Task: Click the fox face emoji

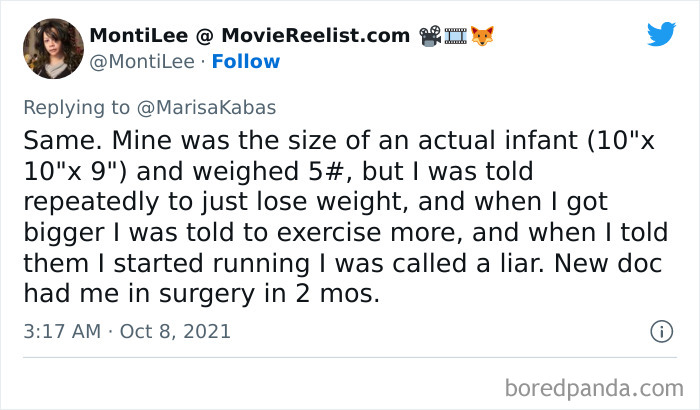Action: tap(484, 36)
